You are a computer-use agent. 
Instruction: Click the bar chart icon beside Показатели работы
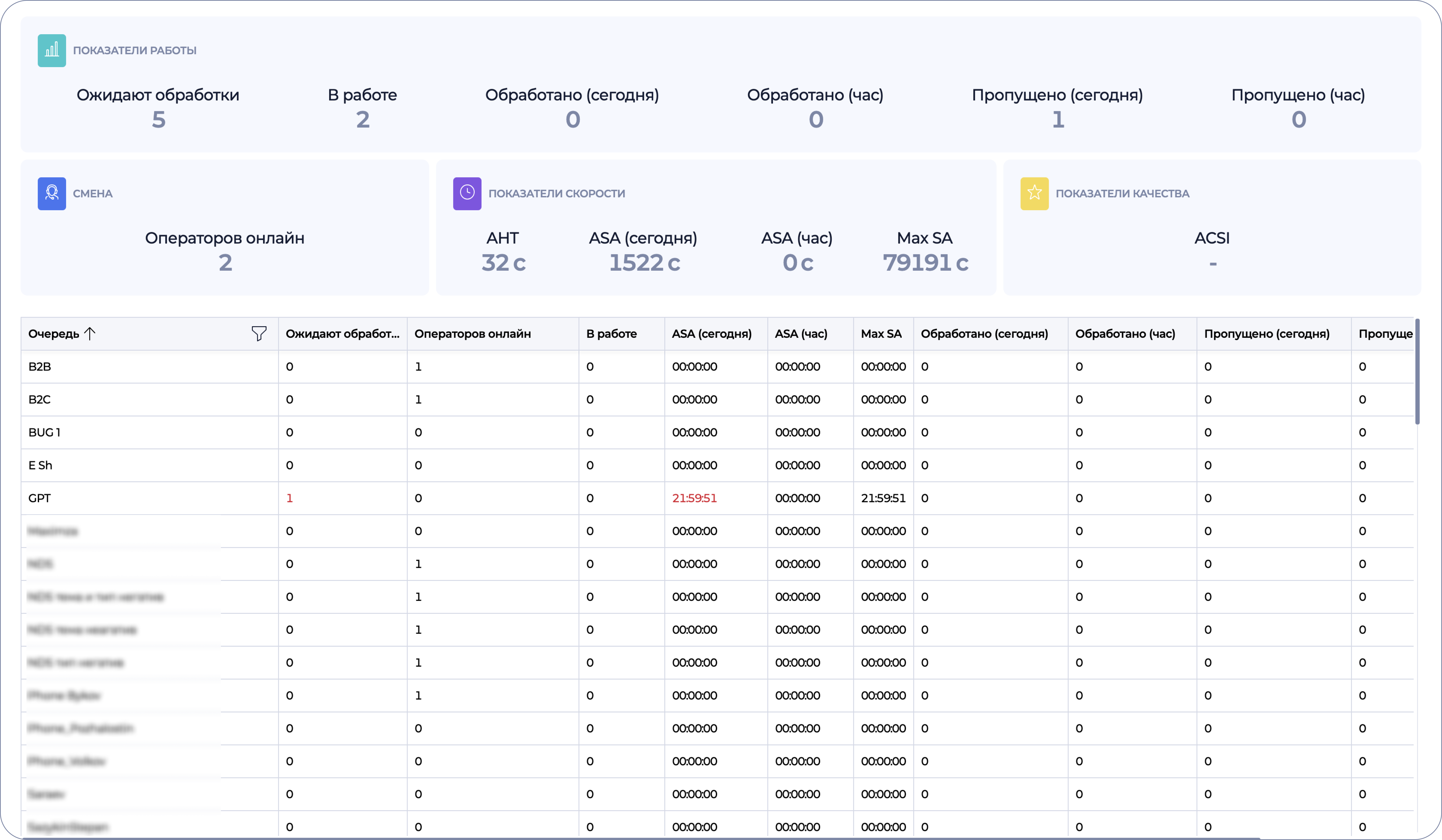52,50
